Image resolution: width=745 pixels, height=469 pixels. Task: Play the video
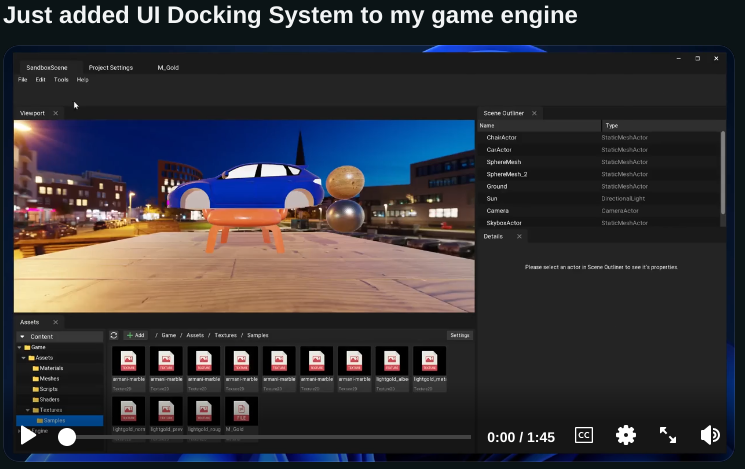(x=28, y=435)
